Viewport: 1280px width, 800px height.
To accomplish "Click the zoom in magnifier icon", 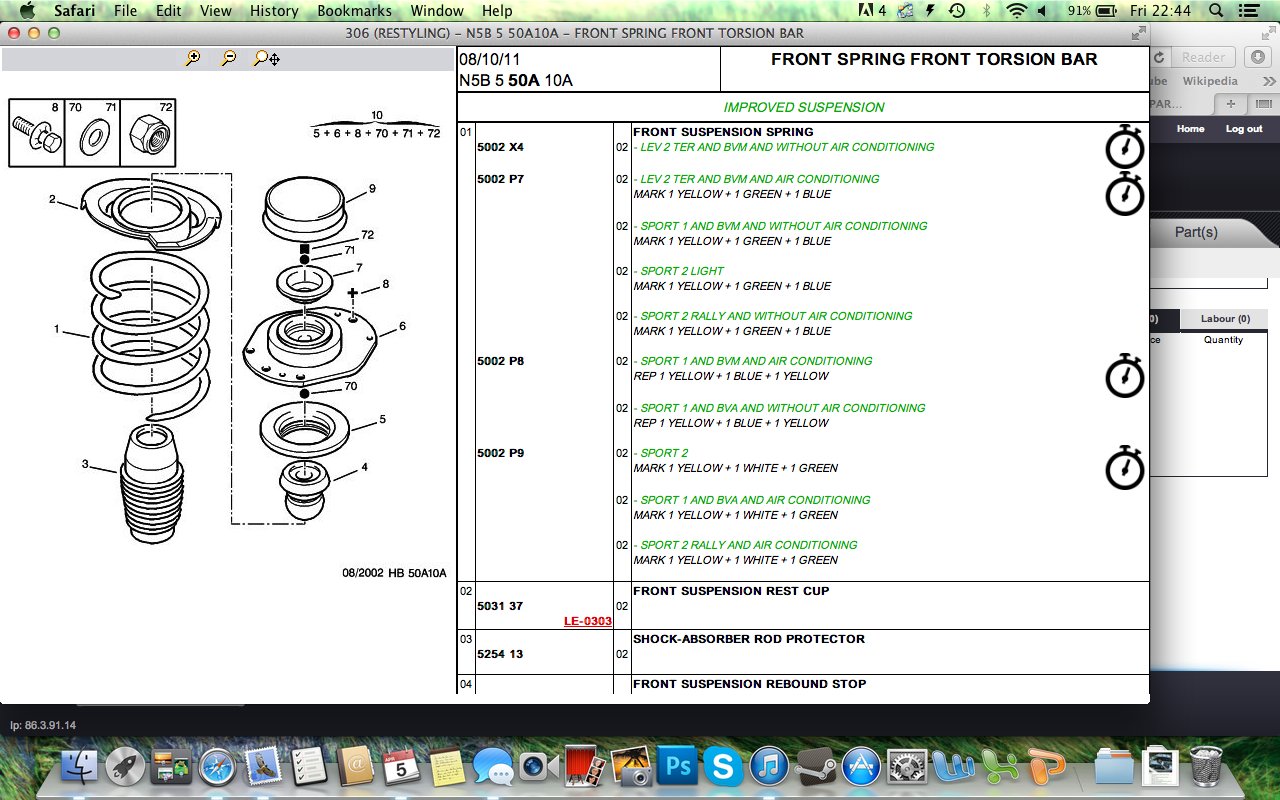I will pyautogui.click(x=193, y=58).
